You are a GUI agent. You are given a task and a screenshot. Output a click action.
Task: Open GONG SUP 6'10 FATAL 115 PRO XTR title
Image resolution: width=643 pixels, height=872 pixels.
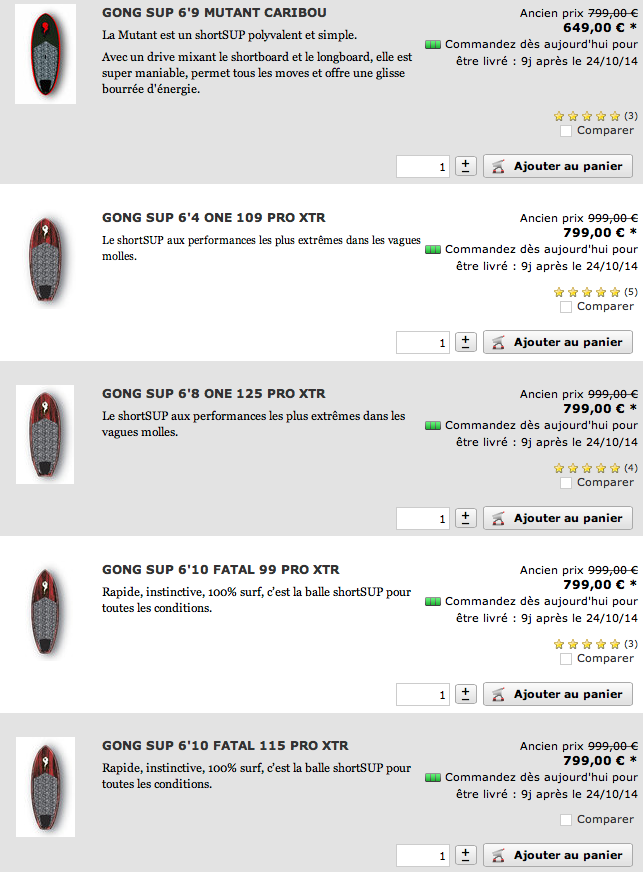click(x=225, y=746)
